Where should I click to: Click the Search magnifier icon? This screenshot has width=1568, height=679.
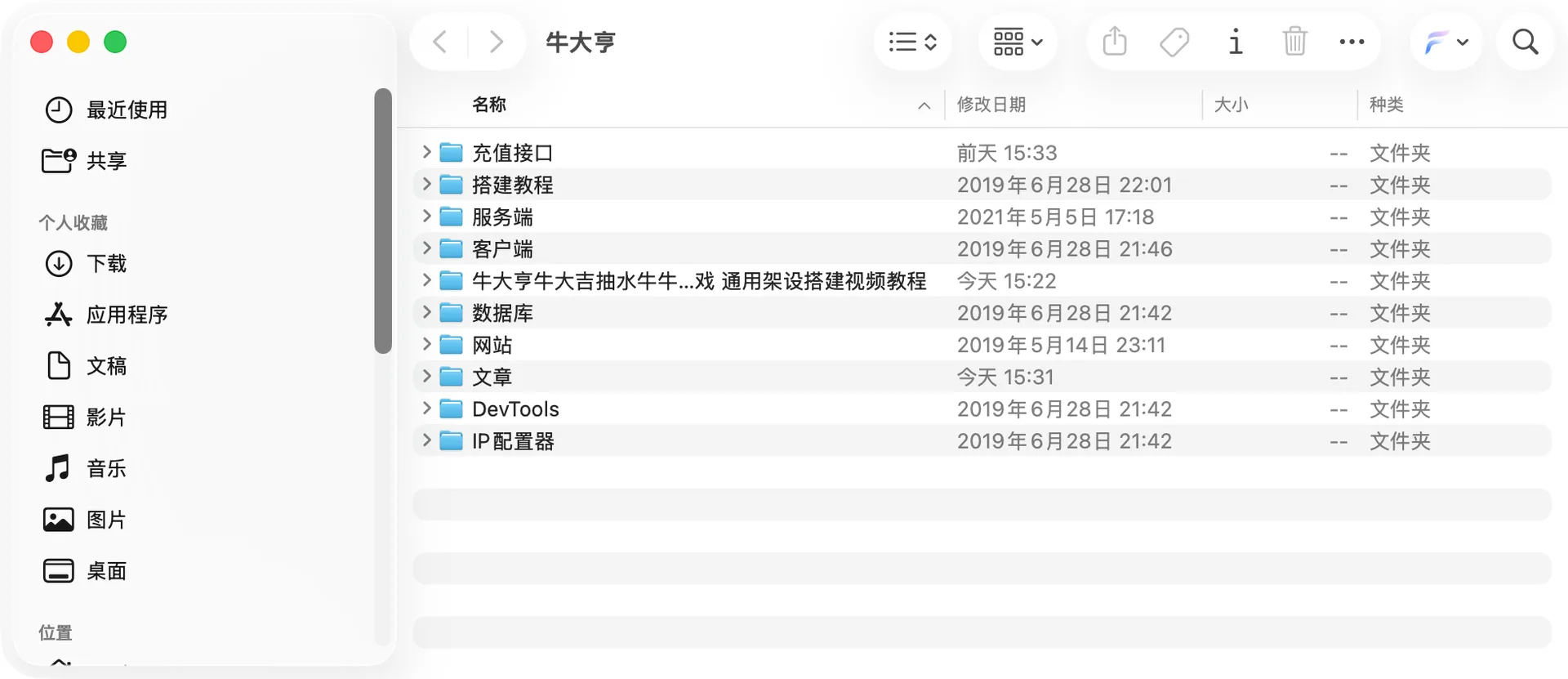pos(1526,42)
